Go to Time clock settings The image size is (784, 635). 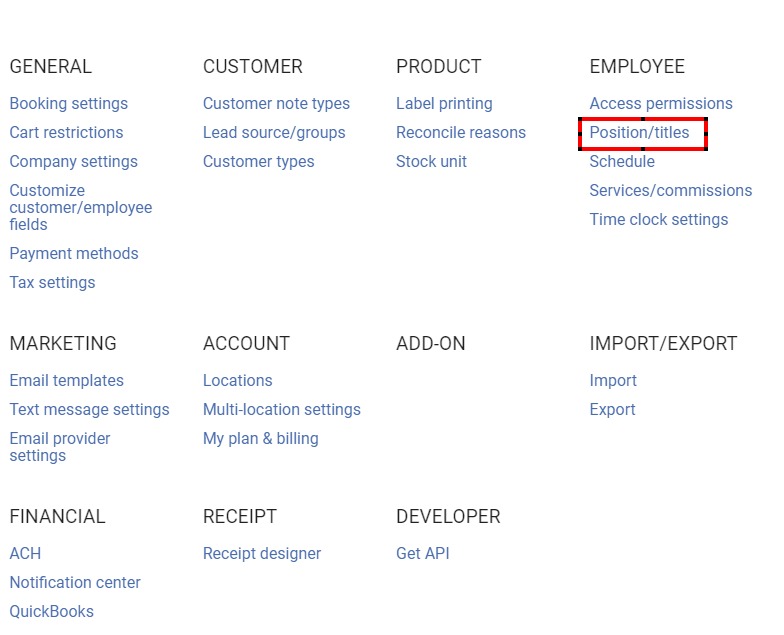point(658,220)
